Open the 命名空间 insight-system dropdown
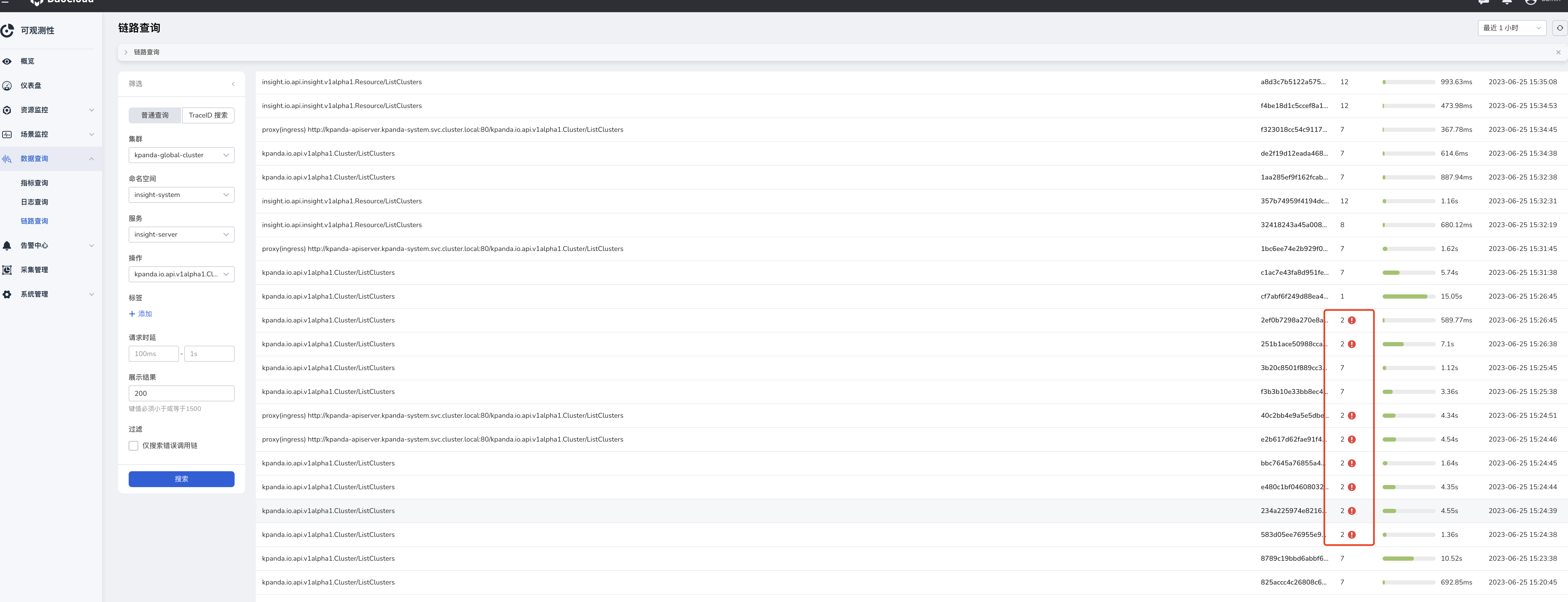The width and height of the screenshot is (1568, 602). 181,195
